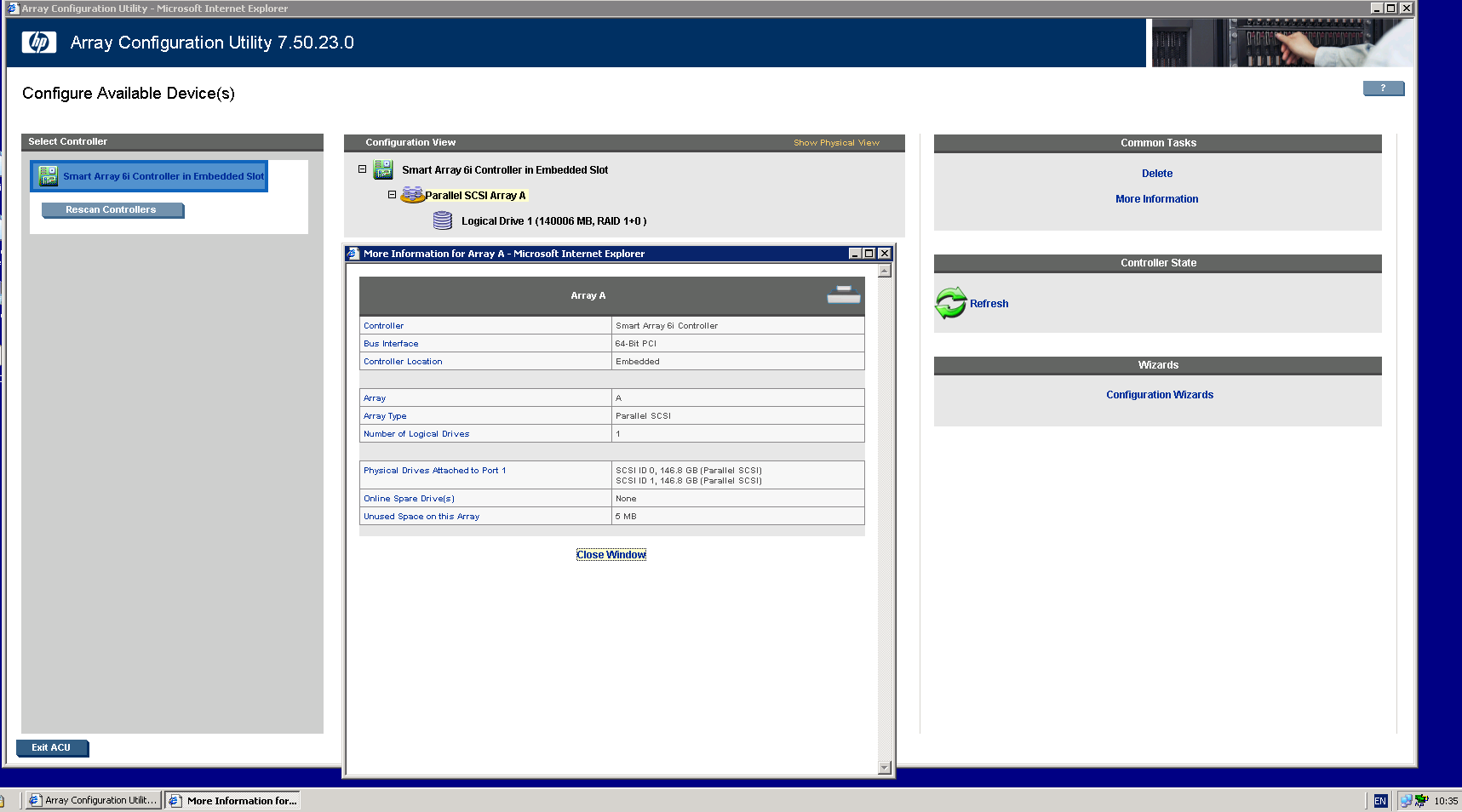This screenshot has width=1462, height=812.
Task: Click the Delete link in Common Tasks
Action: (1157, 174)
